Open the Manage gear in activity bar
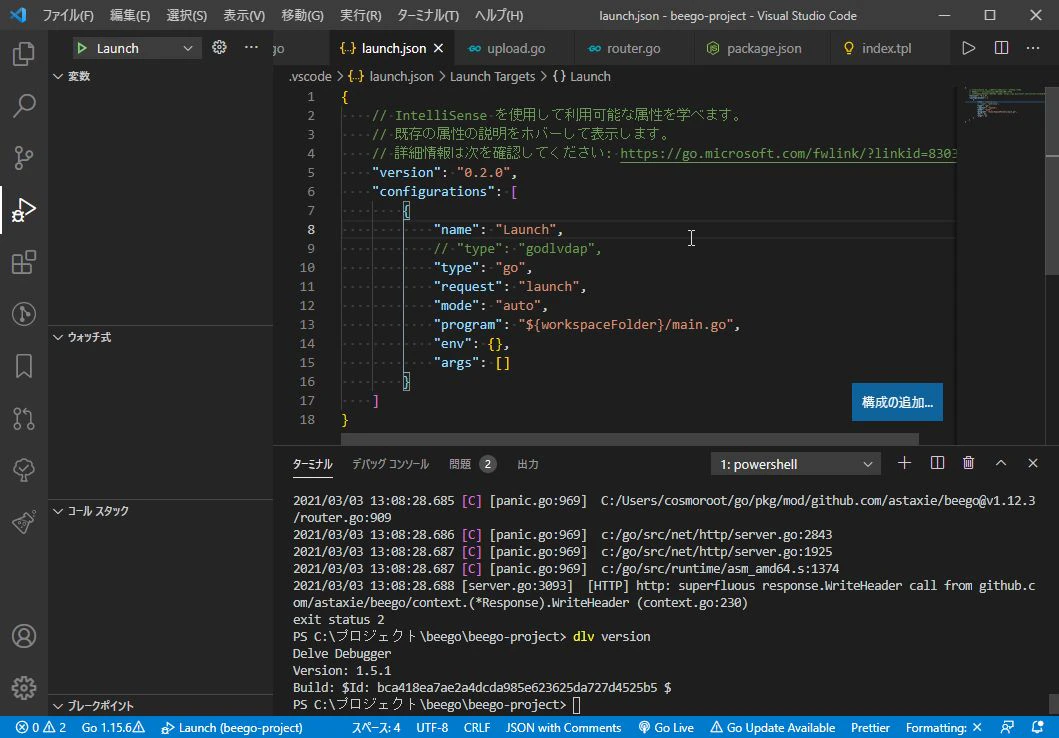This screenshot has width=1059, height=738. [x=24, y=687]
